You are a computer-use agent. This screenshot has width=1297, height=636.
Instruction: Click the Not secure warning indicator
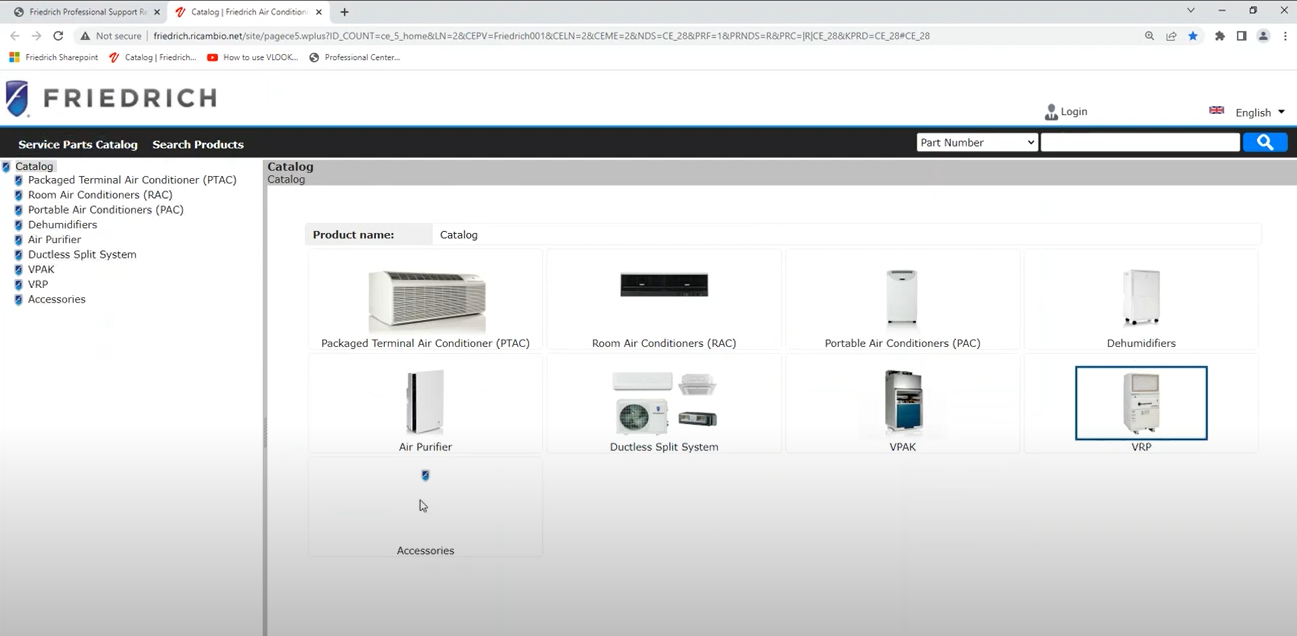pyautogui.click(x=110, y=36)
